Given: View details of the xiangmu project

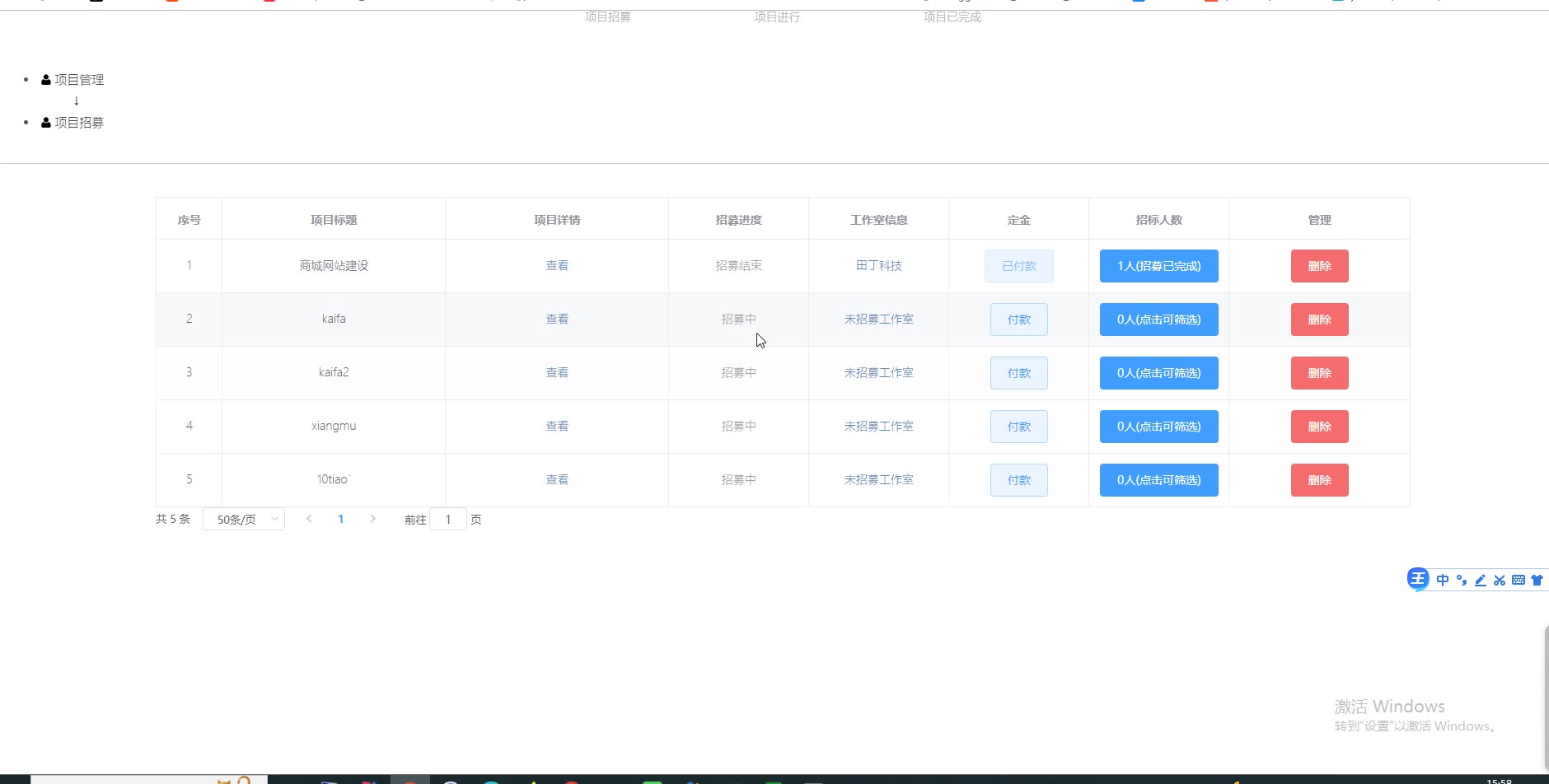Looking at the screenshot, I should pyautogui.click(x=557, y=427).
